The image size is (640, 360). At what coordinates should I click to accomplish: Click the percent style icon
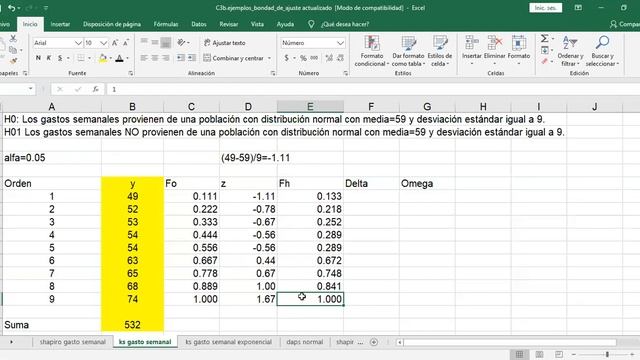[x=303, y=58]
